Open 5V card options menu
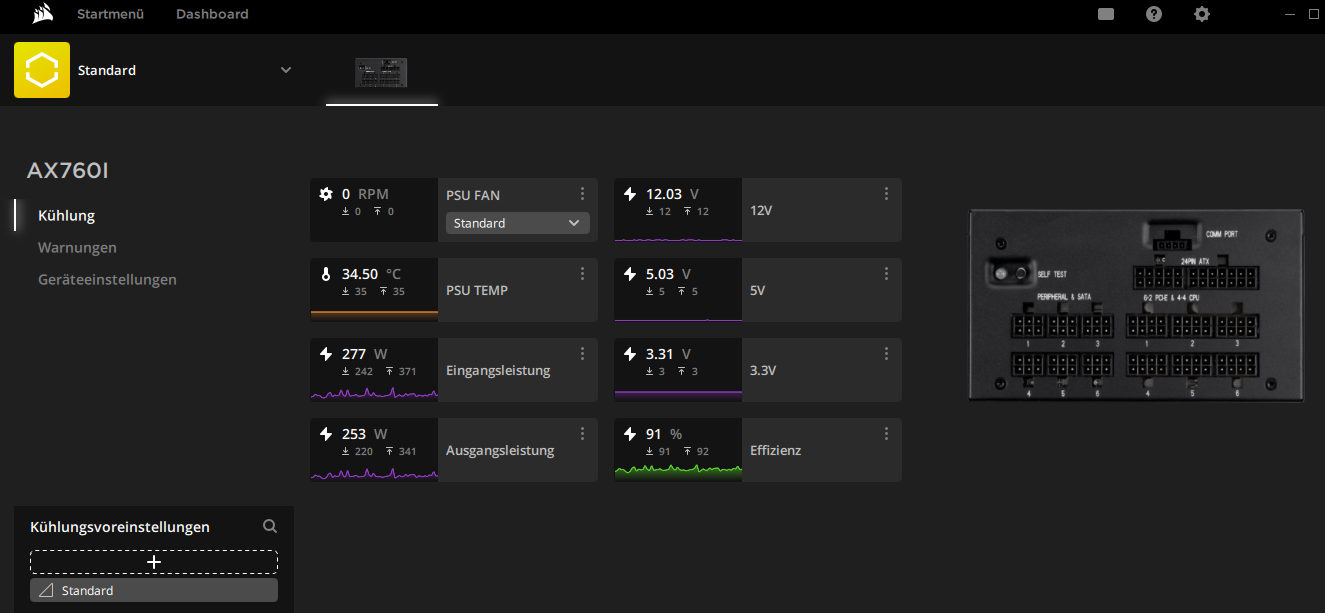The image size is (1325, 613). pyautogui.click(x=886, y=273)
